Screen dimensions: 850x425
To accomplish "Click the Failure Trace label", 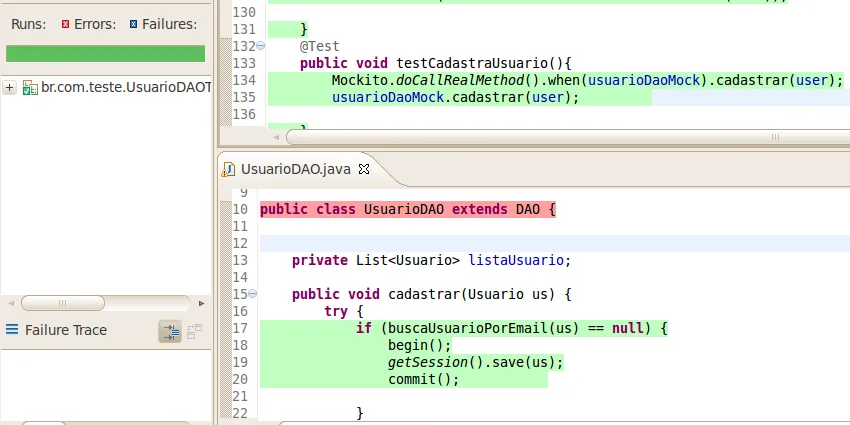I will pos(65,330).
